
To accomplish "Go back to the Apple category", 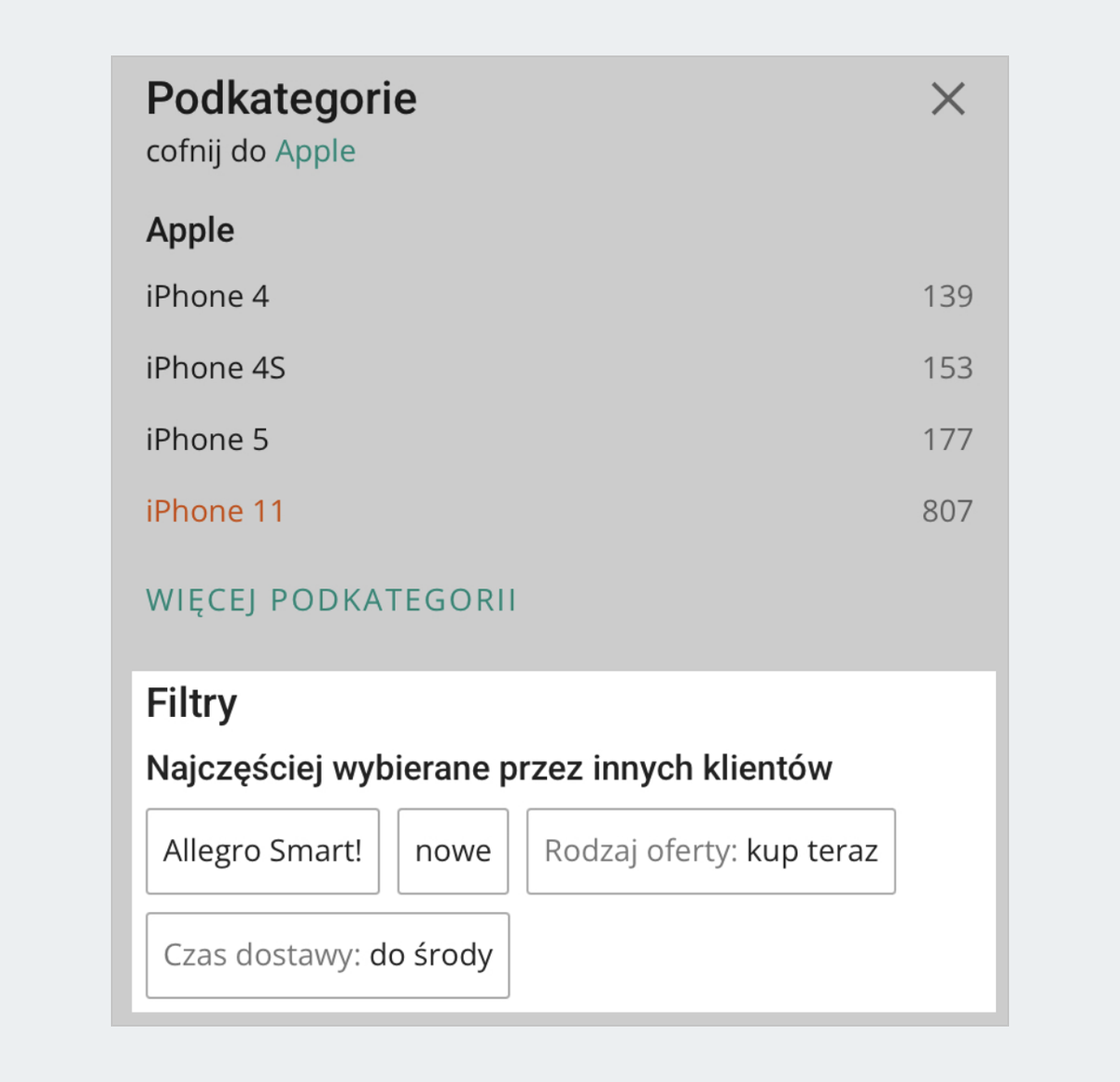I will click(x=315, y=150).
